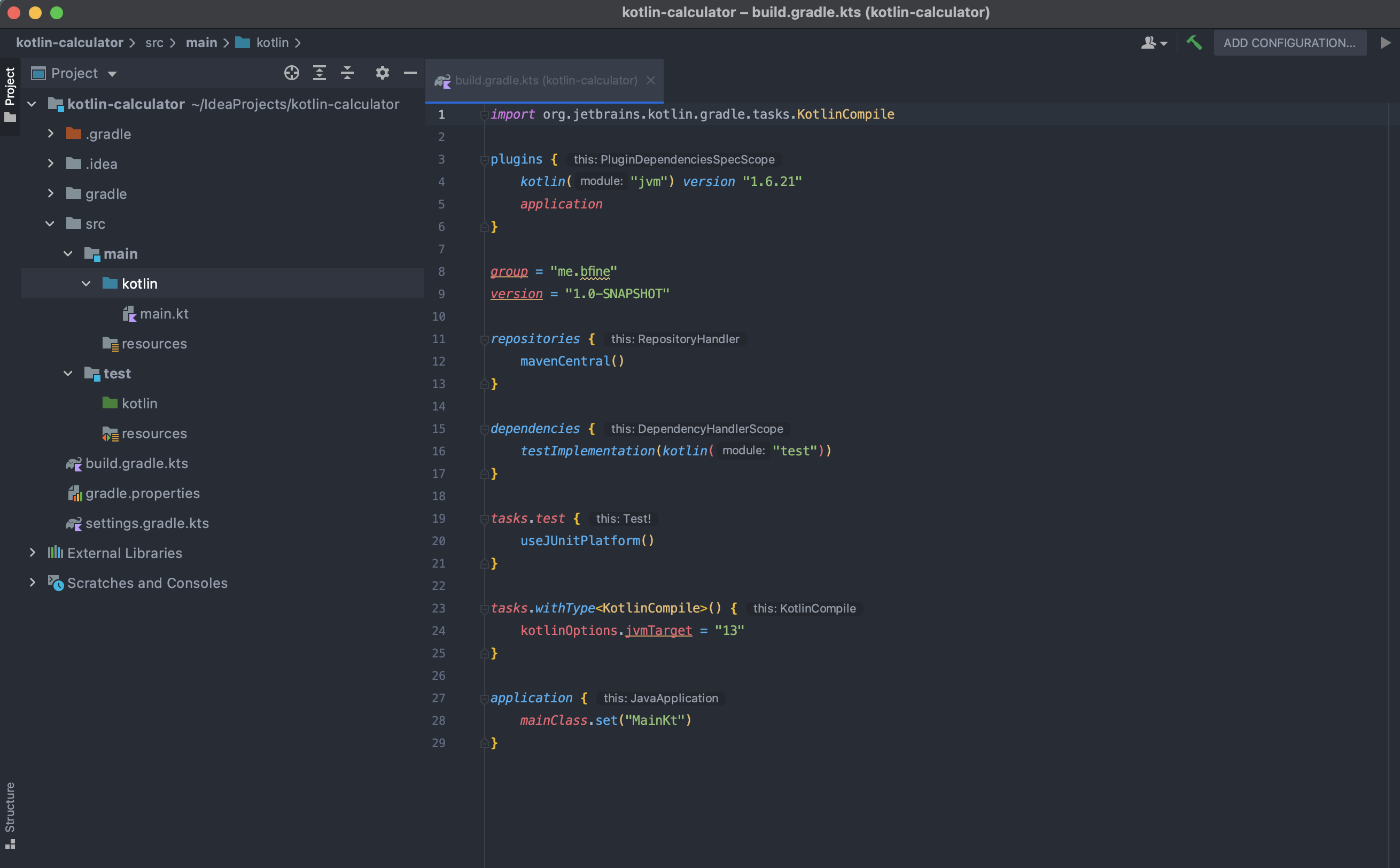Click the Expand All icon in Project panel

(320, 73)
